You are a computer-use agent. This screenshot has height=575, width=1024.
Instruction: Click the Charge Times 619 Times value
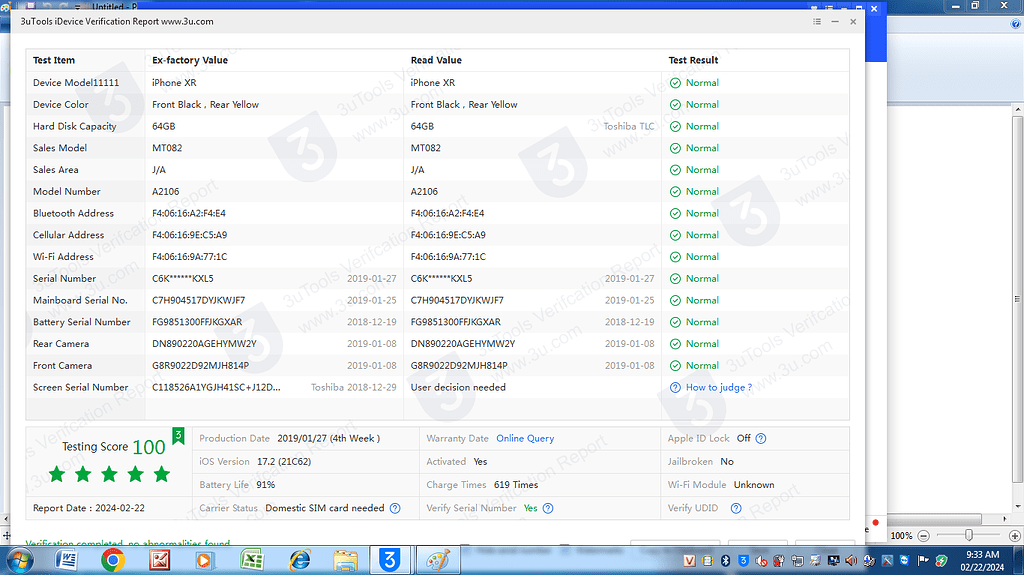[516, 485]
